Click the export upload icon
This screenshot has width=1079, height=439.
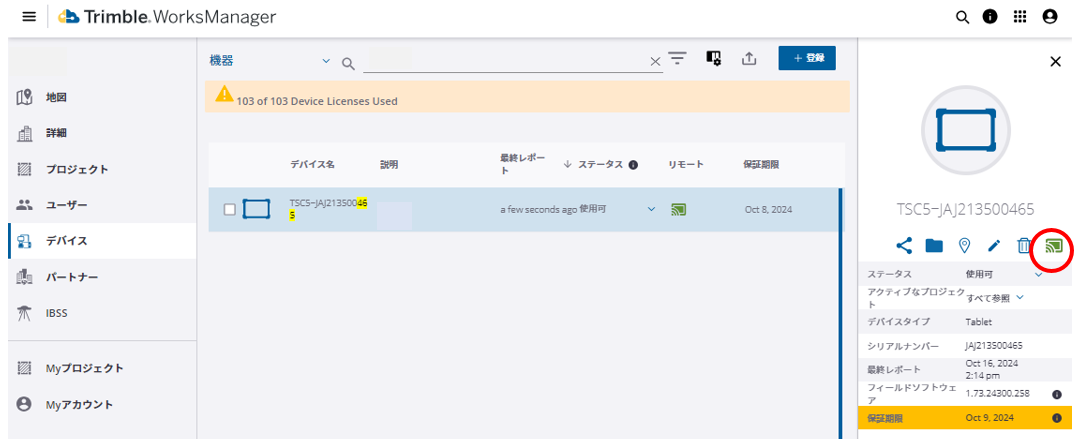point(749,59)
